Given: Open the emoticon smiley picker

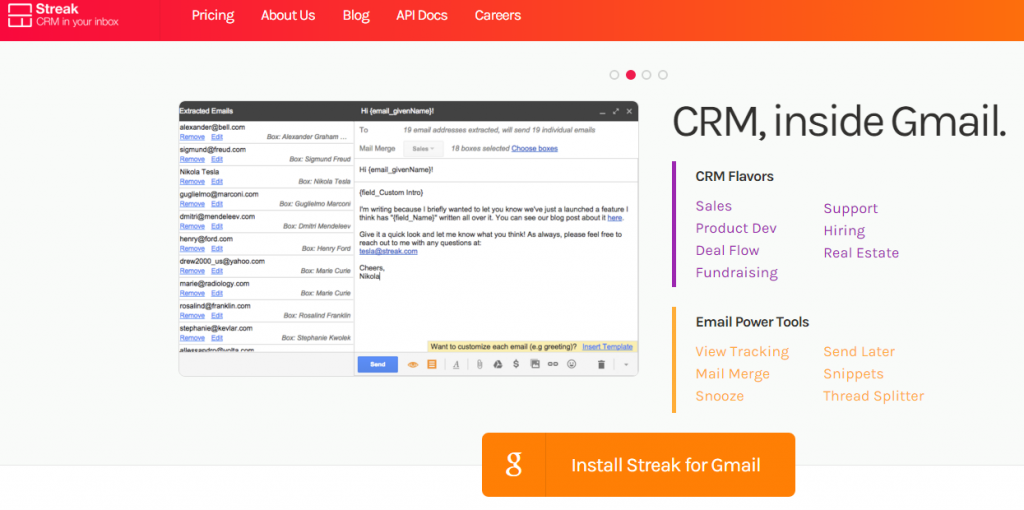Looking at the screenshot, I should coord(572,365).
